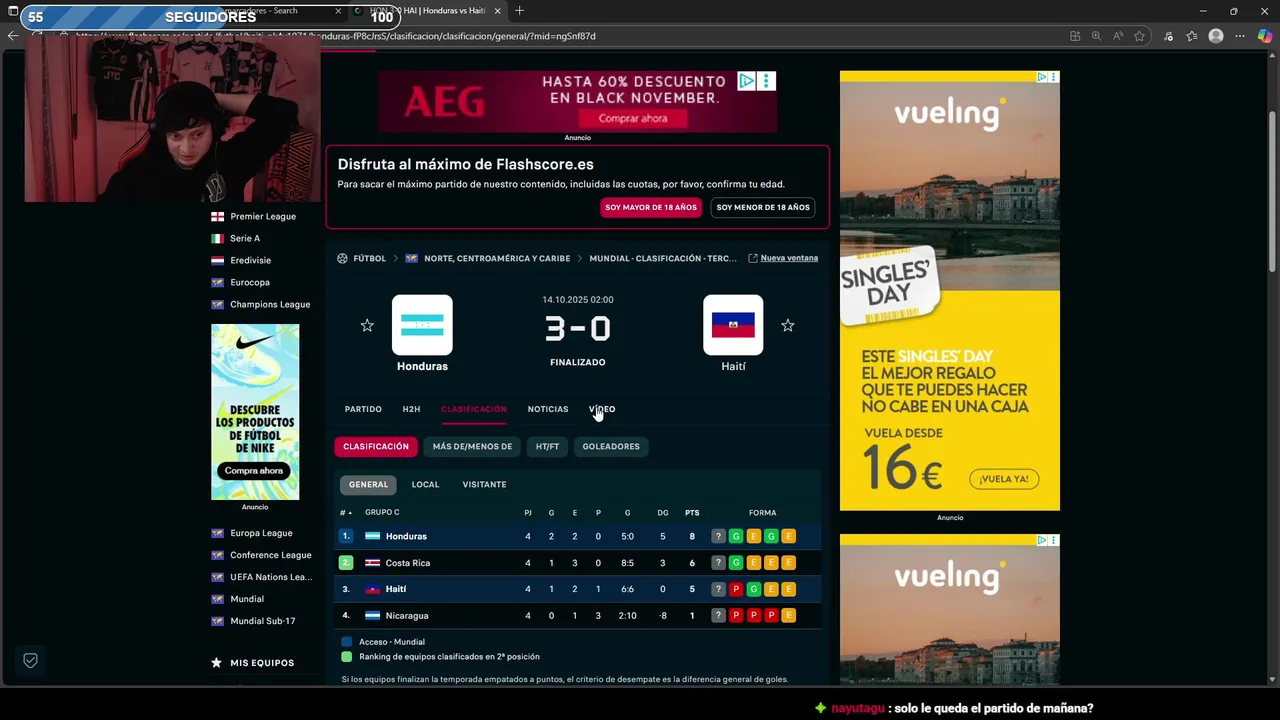Screen dimensions: 1280x720
Task: Select General standings view
Action: point(368,484)
